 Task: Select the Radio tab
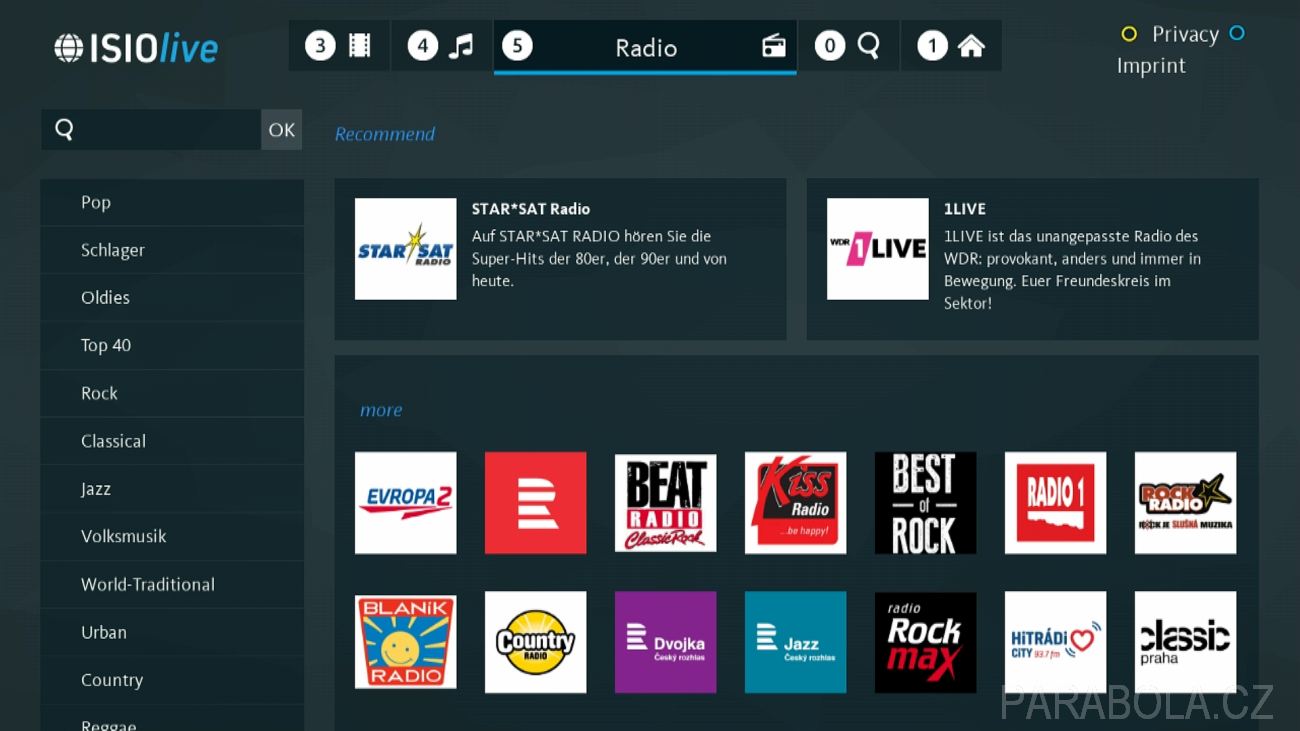[x=645, y=46]
